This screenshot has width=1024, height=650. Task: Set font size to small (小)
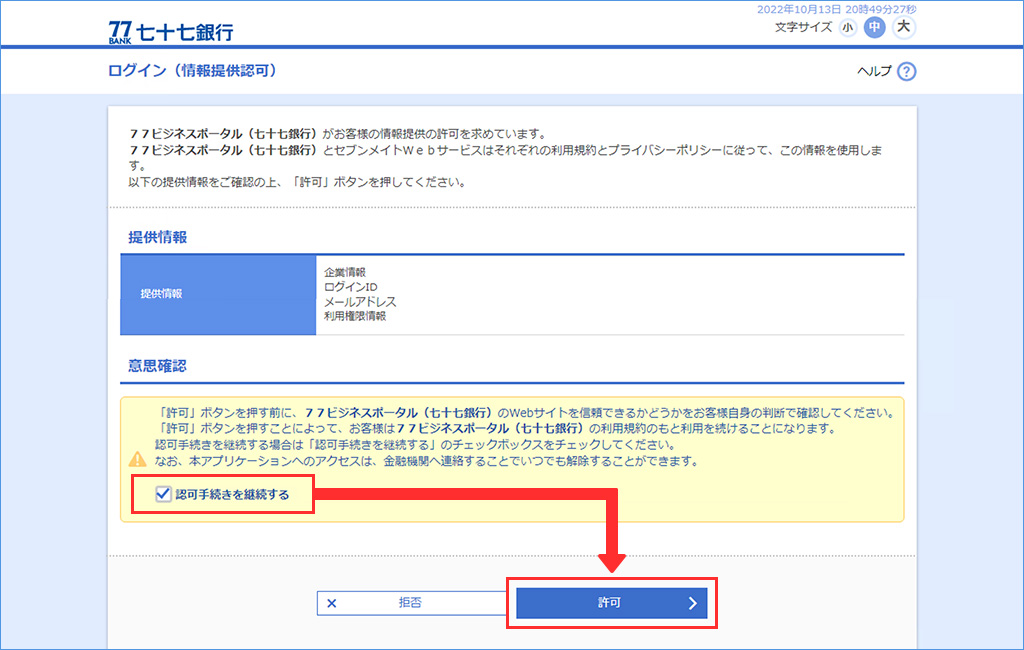click(x=848, y=27)
